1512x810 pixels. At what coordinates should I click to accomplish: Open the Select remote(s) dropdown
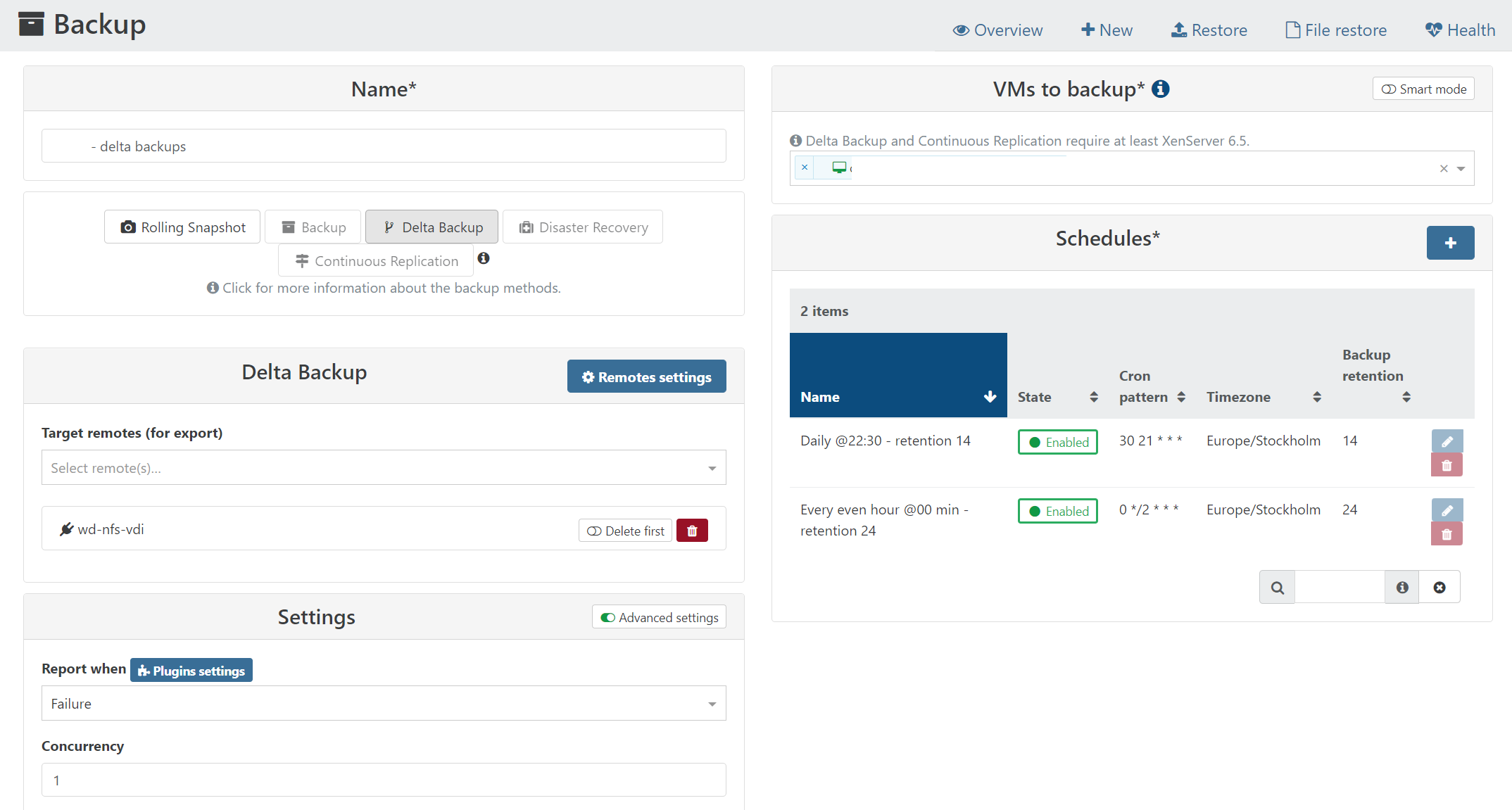coord(384,468)
